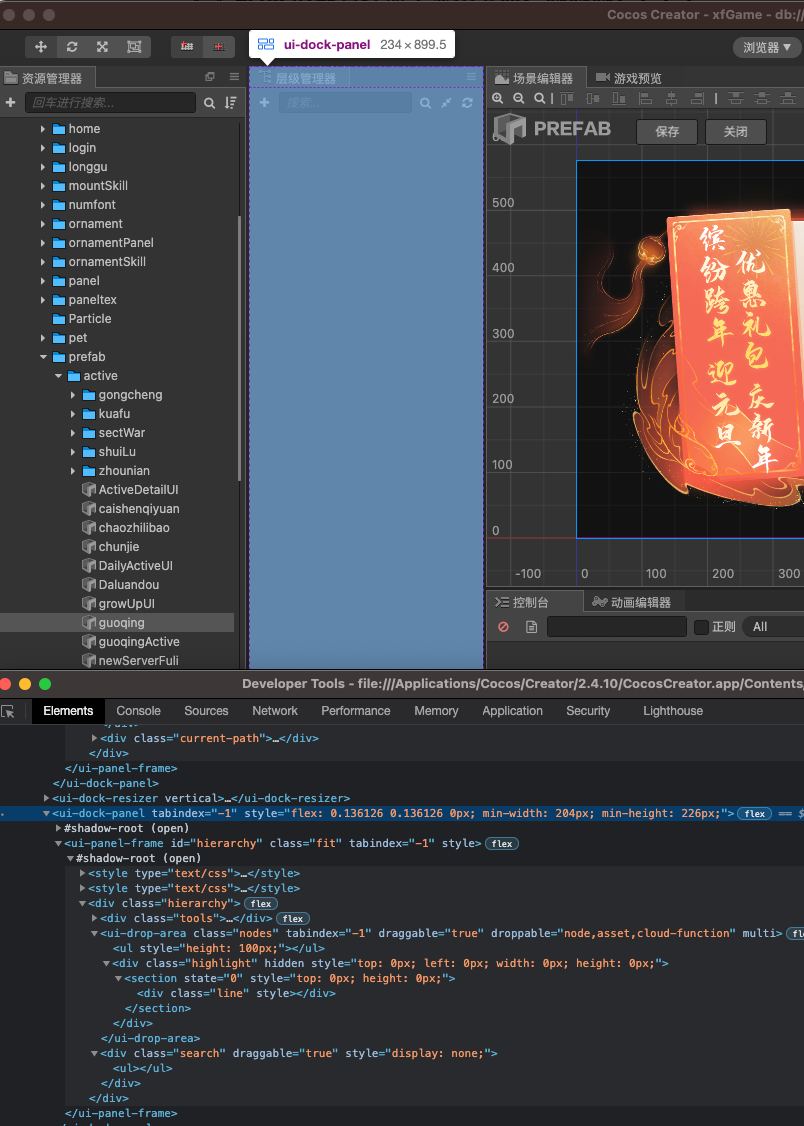This screenshot has height=1126, width=804.
Task: Click the plus icon in the assets panel
Action: (x=10, y=103)
